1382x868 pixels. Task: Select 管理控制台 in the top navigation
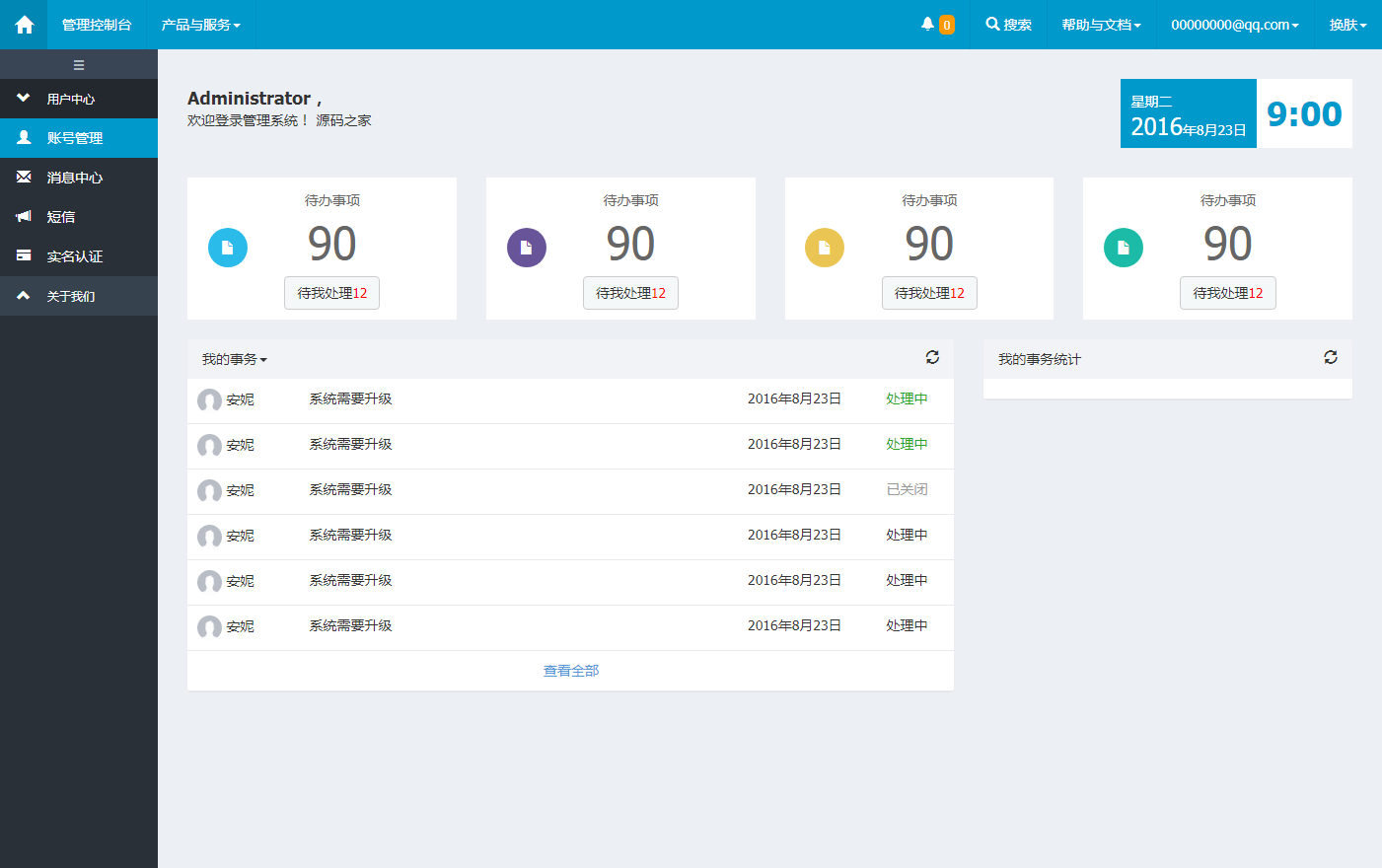tap(99, 24)
